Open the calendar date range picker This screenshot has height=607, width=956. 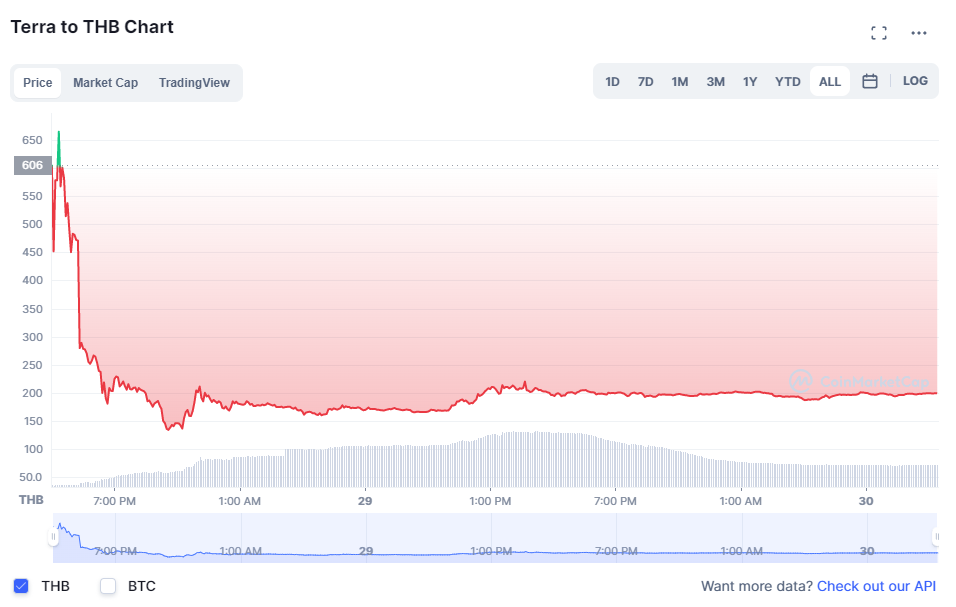(x=869, y=81)
